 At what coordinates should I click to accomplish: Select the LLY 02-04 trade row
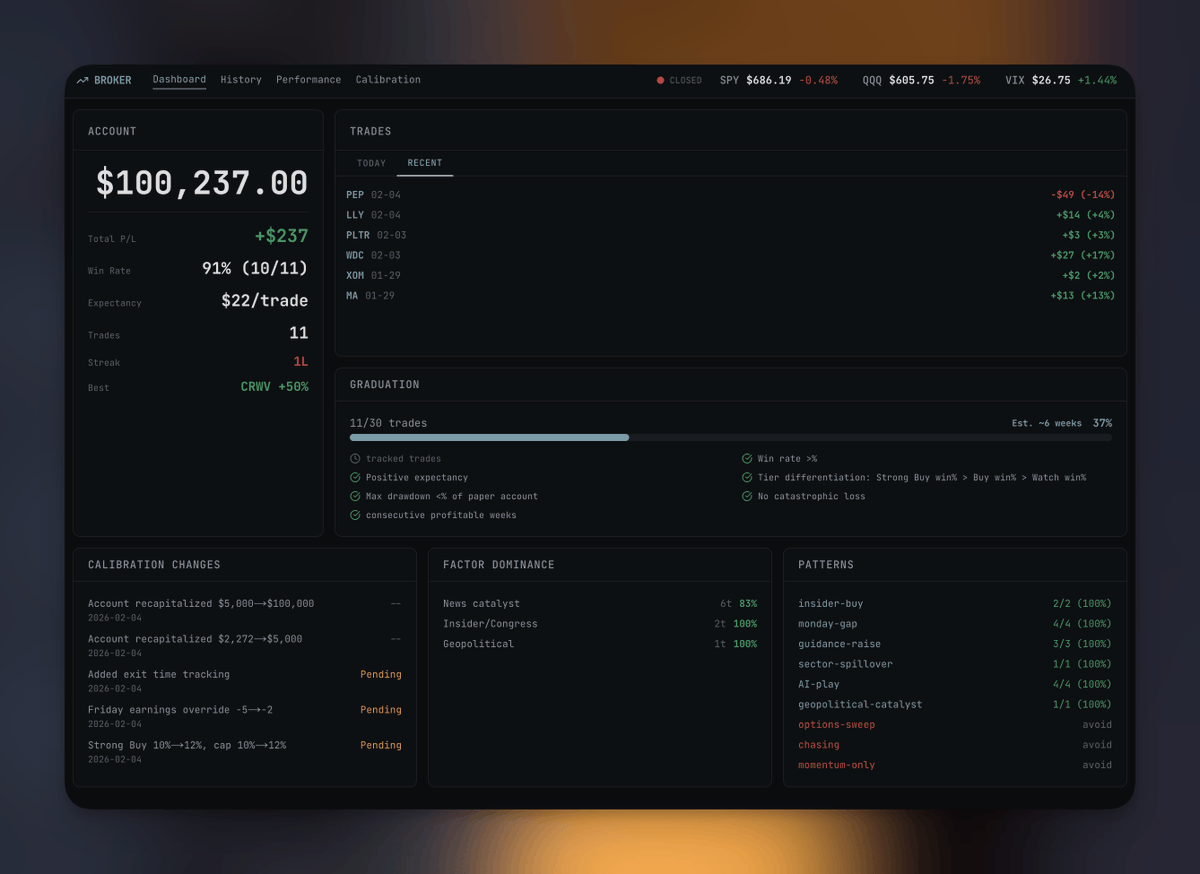coord(730,215)
